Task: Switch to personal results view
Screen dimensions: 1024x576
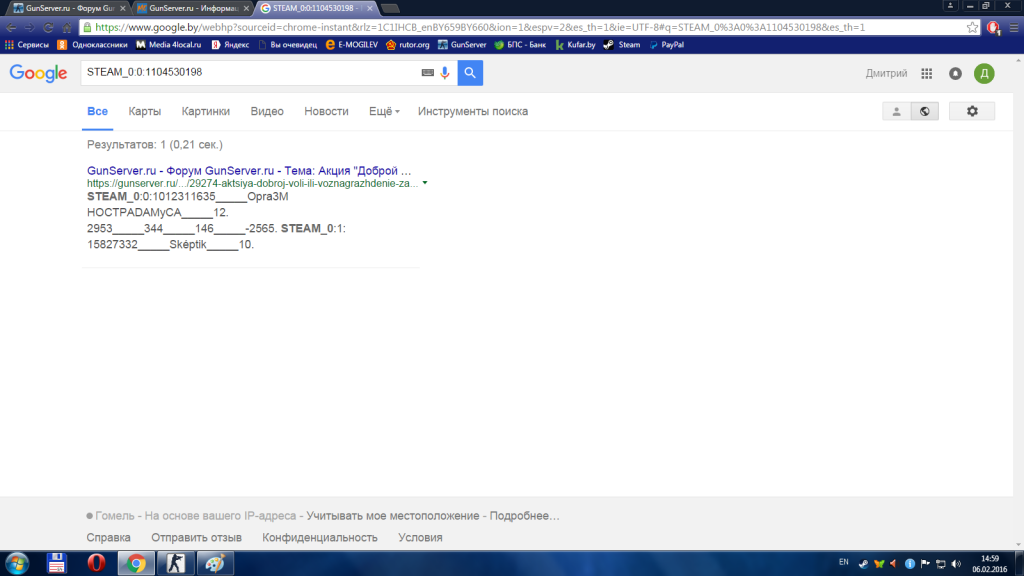Action: (896, 111)
